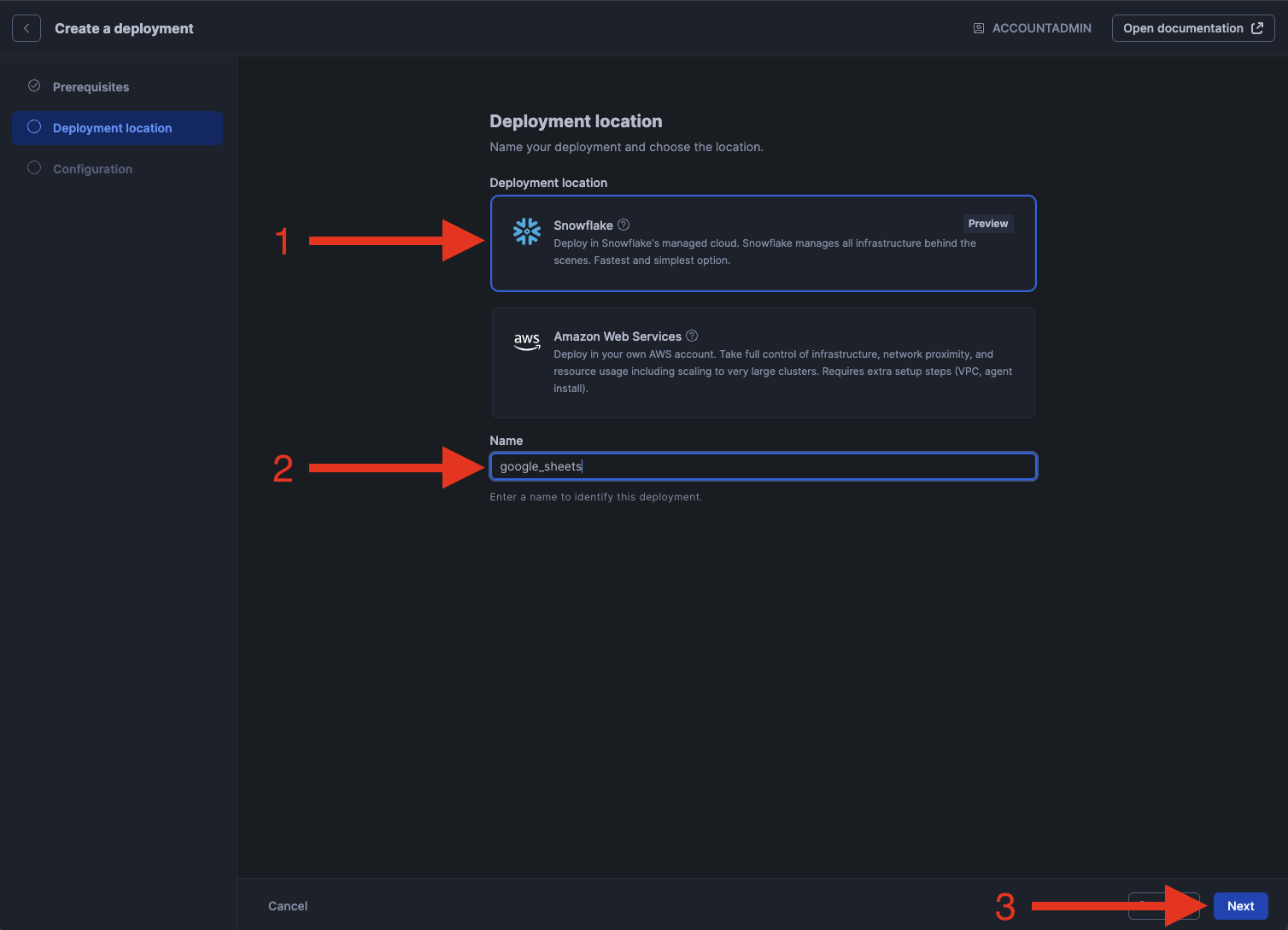Screen dimensions: 1288x930
Task: Select the Deployment location step in sidebar
Action: (x=112, y=128)
